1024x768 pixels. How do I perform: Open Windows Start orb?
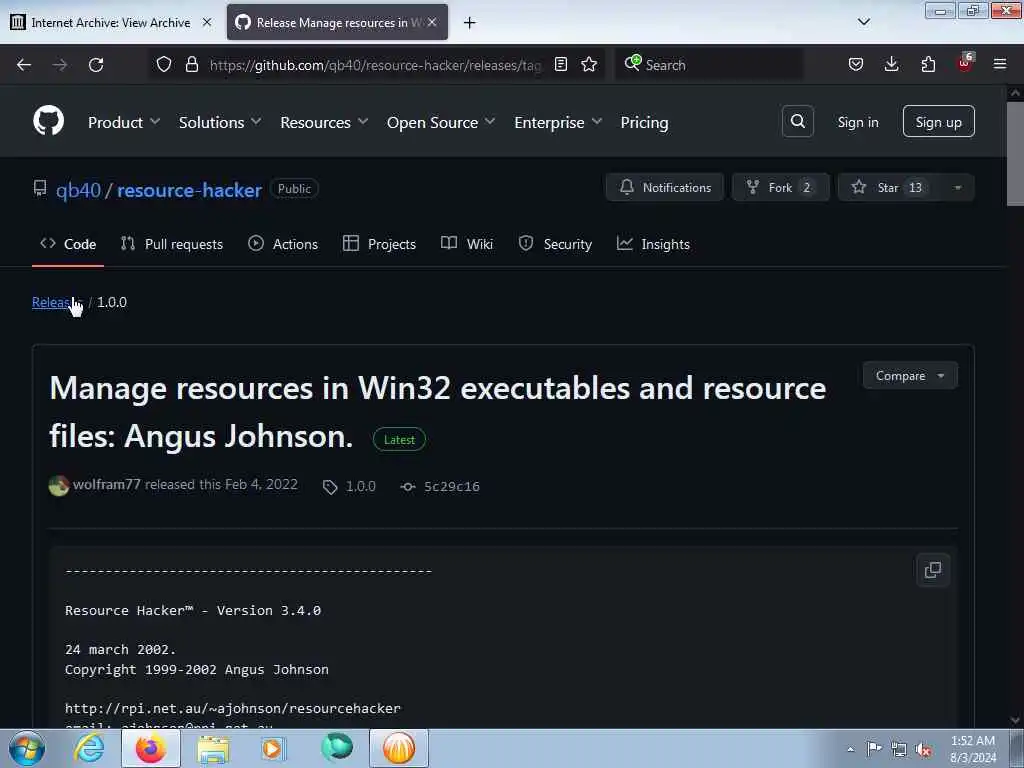27,748
